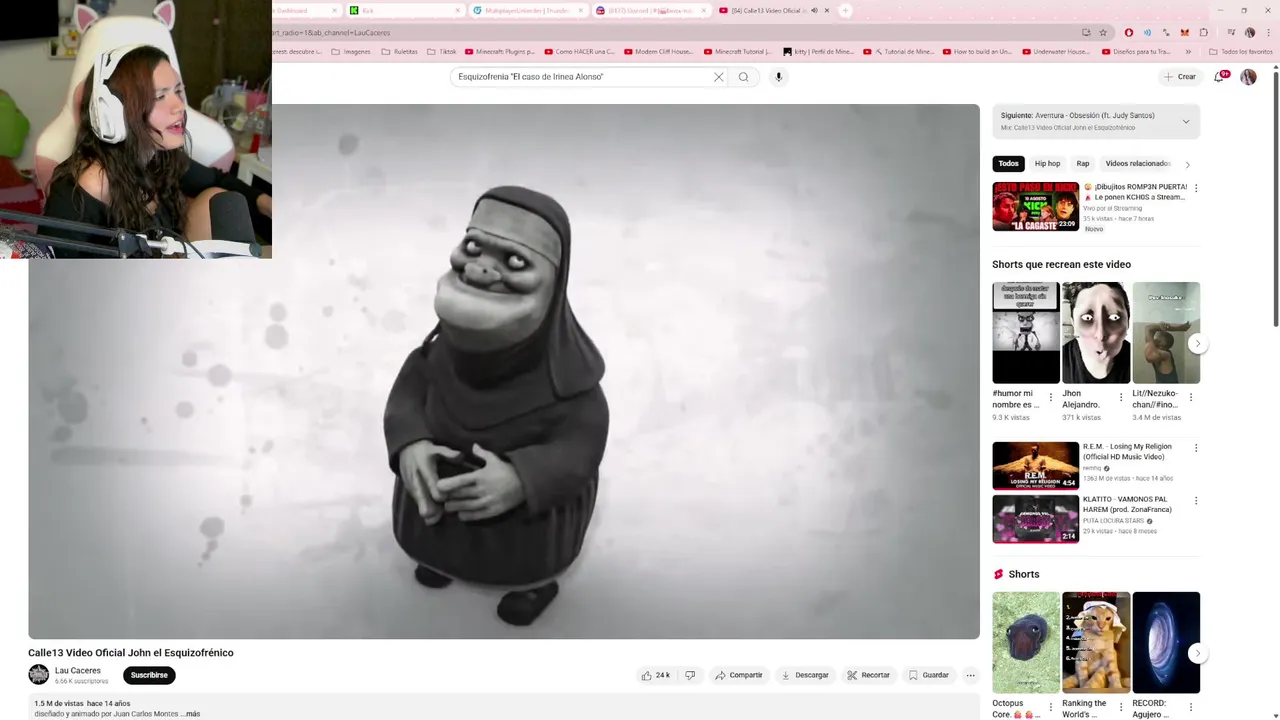Screen dimensions: 1280x720
Task: Like the video with the 24 k thumbs-up
Action: [x=656, y=675]
